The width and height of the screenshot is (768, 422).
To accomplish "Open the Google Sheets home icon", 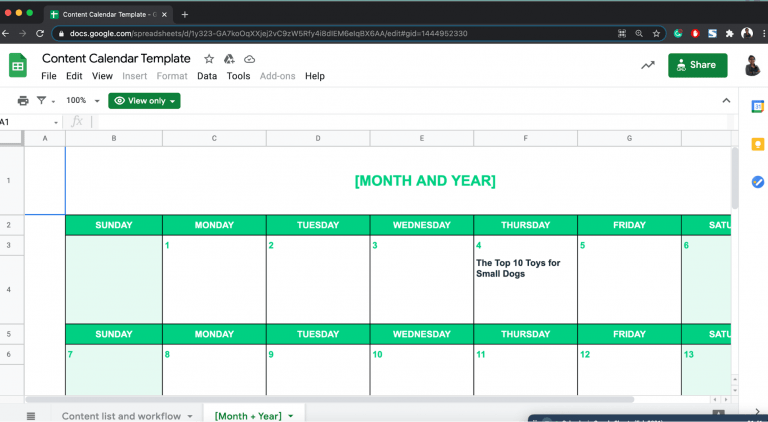I will pyautogui.click(x=18, y=66).
